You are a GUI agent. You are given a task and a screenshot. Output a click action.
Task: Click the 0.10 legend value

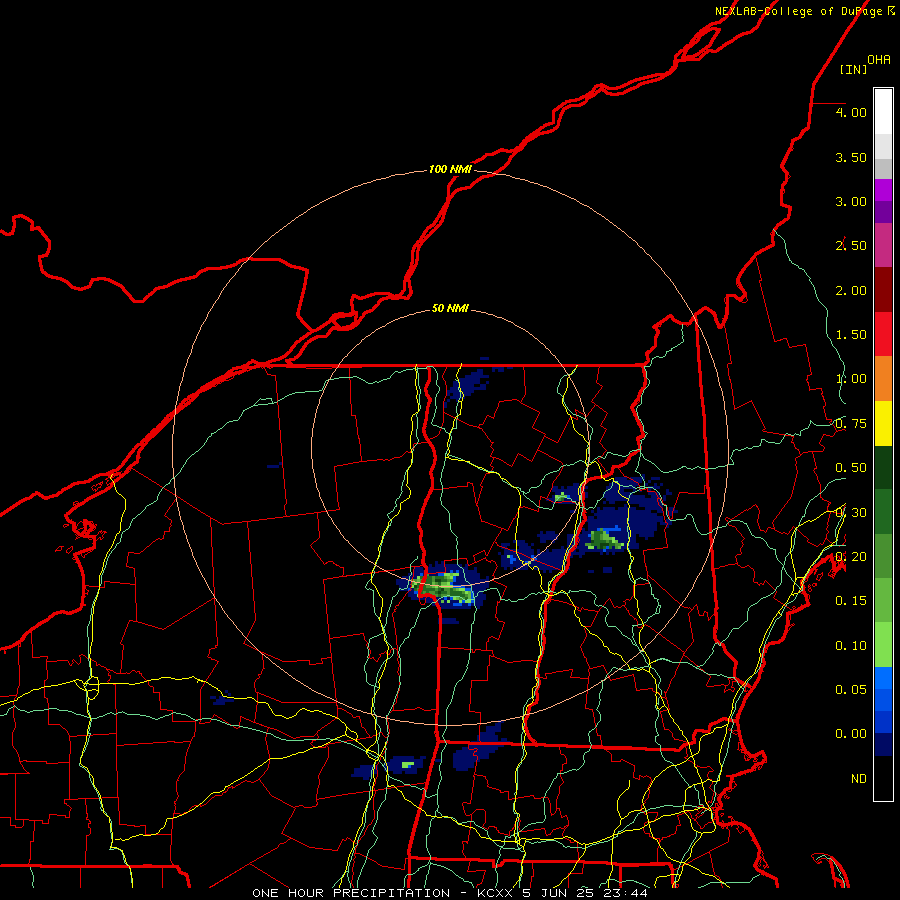[851, 646]
